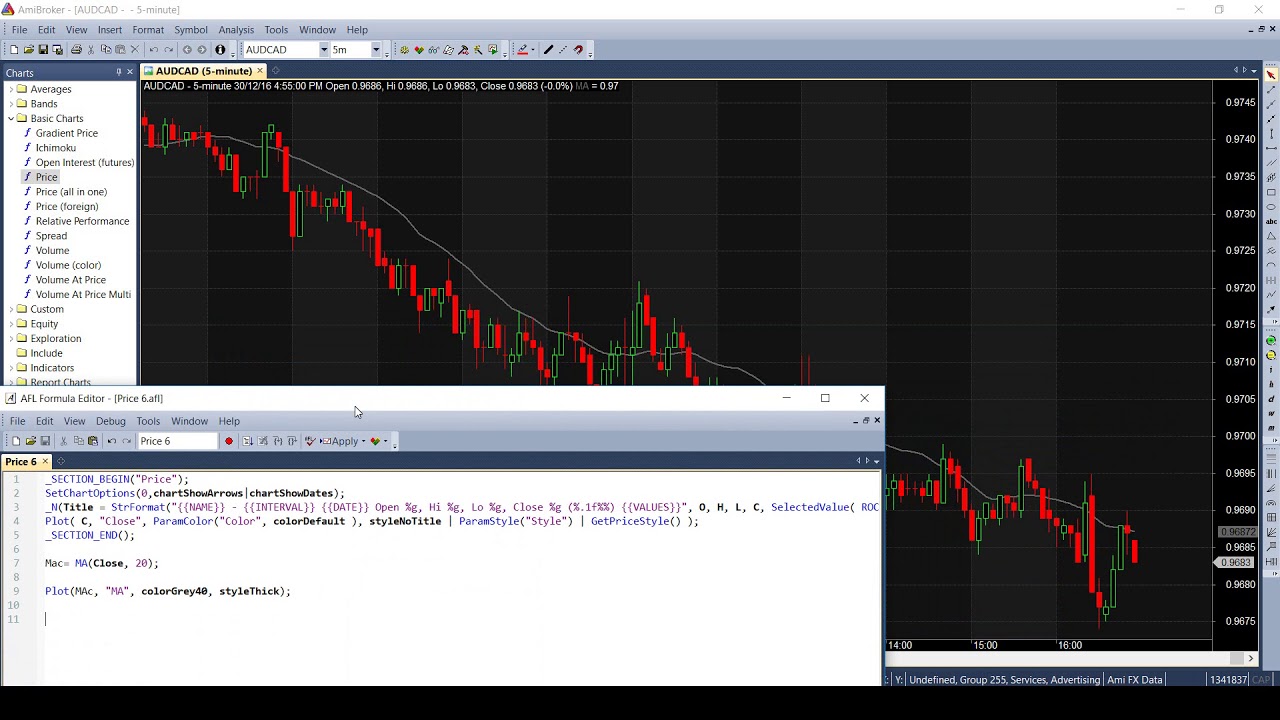Expand the Equity folder in the Charts tree
This screenshot has width=1280, height=720.
tap(11, 324)
